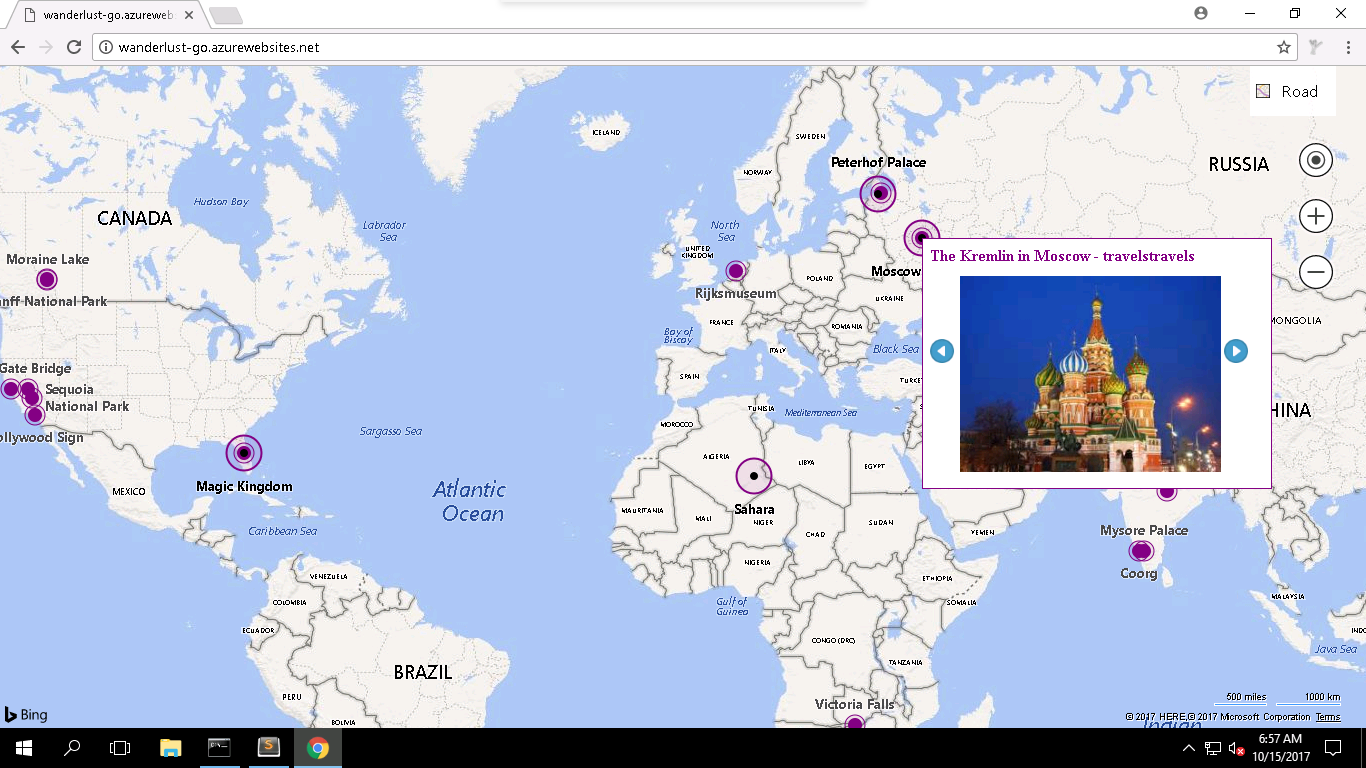Open the Bing logo link
The width and height of the screenshot is (1366, 768).
pos(26,714)
